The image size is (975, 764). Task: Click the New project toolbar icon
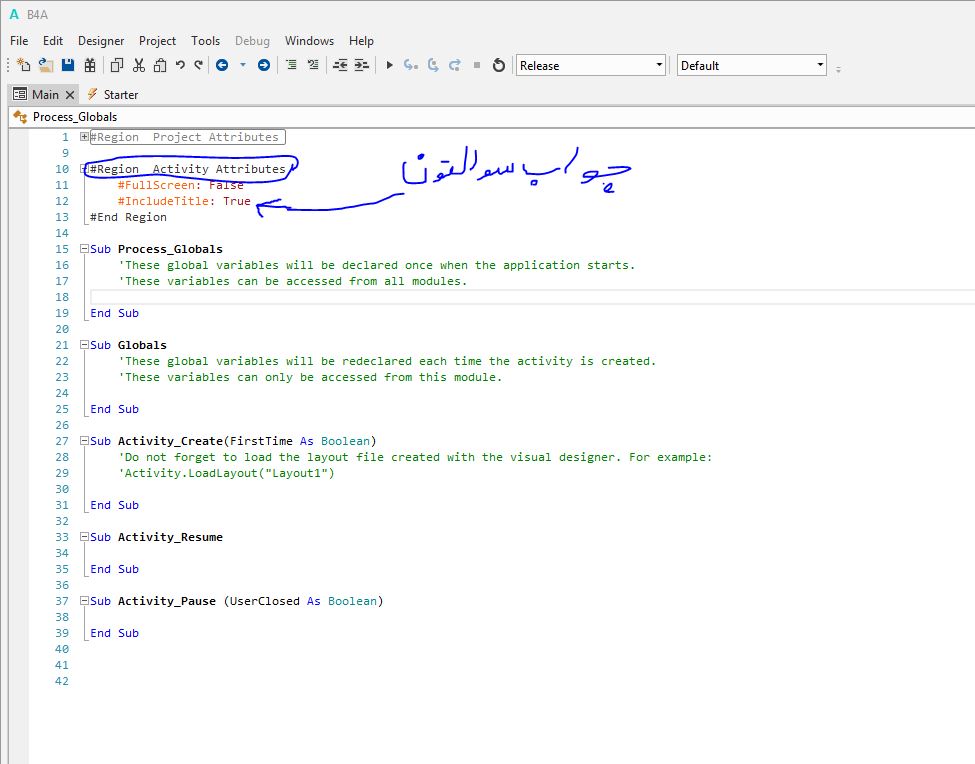coord(24,65)
